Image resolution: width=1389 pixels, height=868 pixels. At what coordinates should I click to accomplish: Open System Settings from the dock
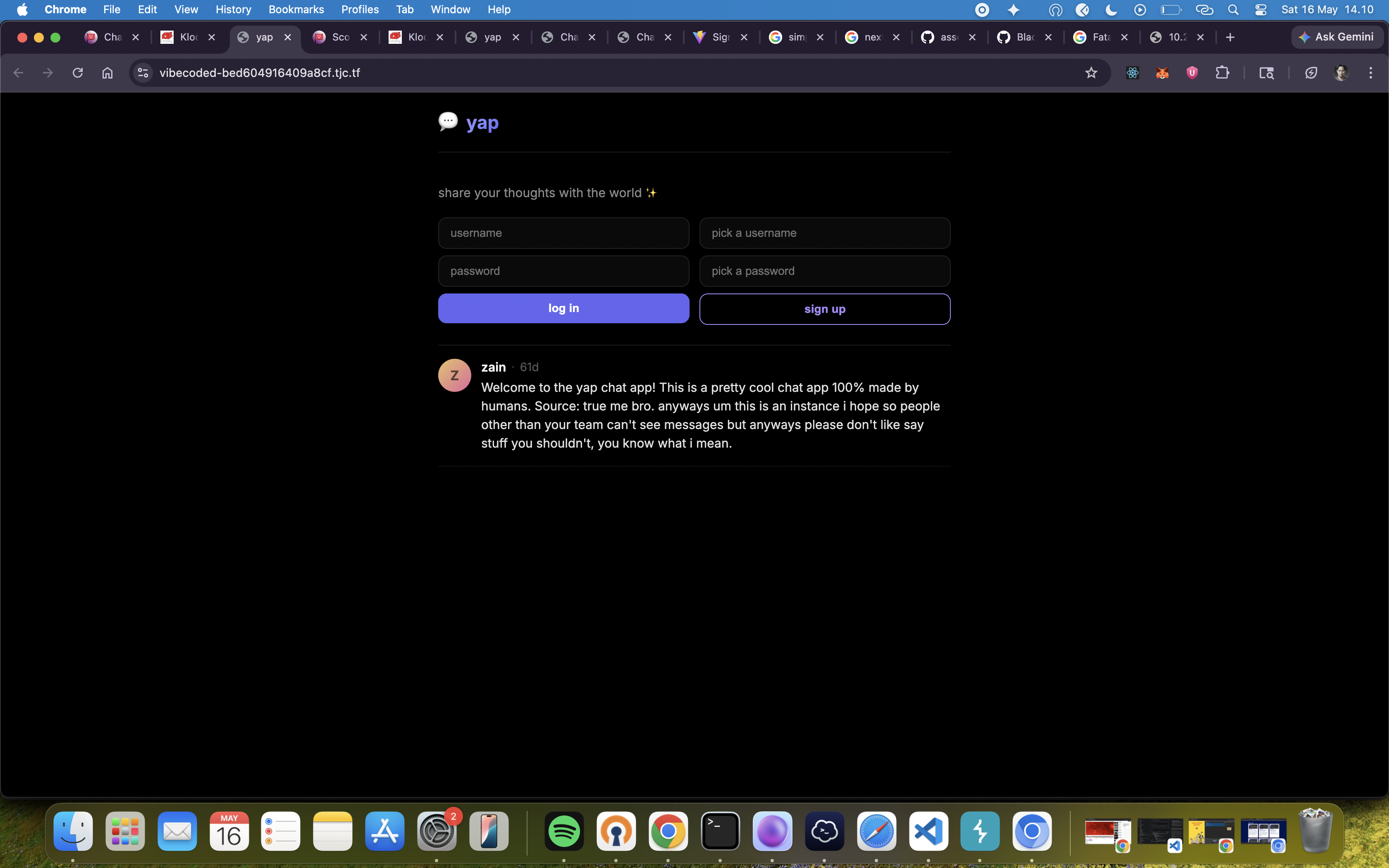pyautogui.click(x=437, y=831)
